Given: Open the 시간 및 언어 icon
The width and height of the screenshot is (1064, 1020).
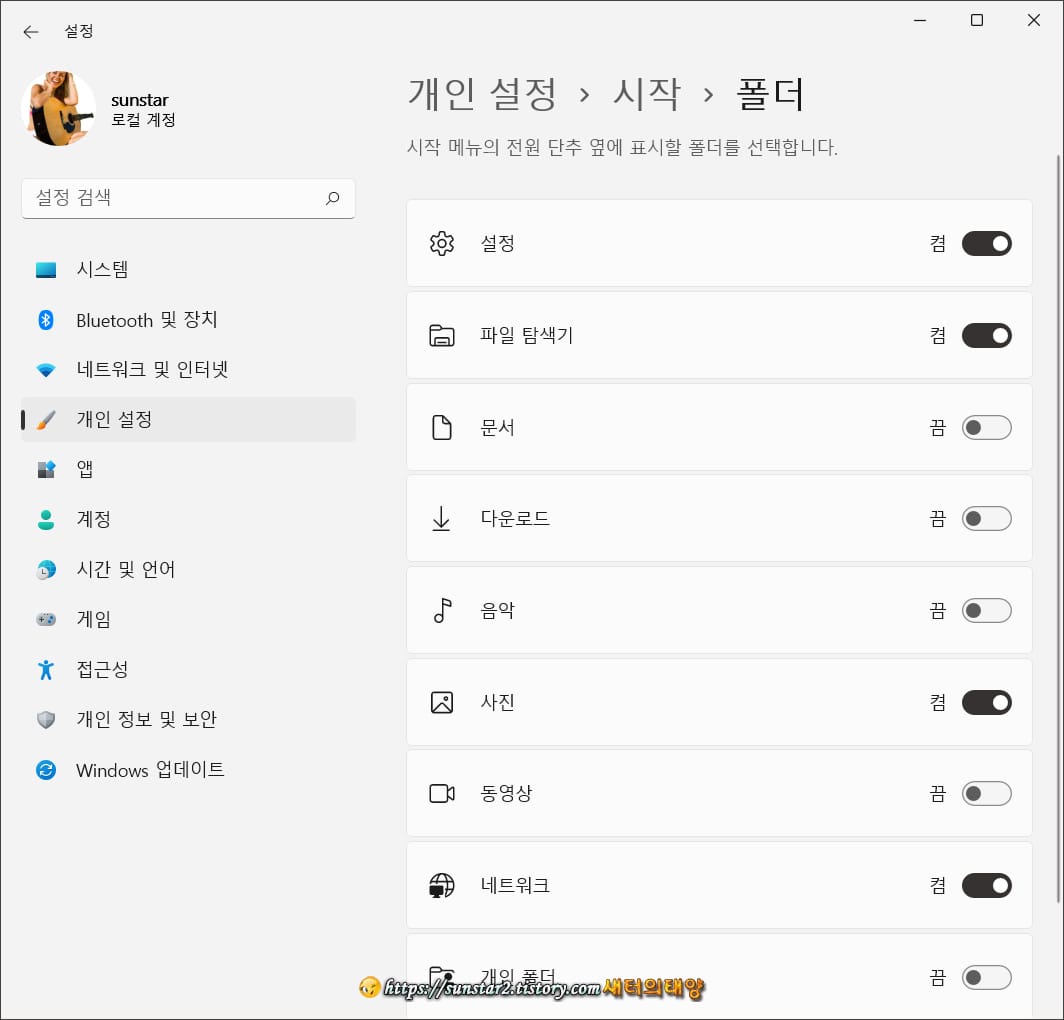Looking at the screenshot, I should (x=48, y=569).
